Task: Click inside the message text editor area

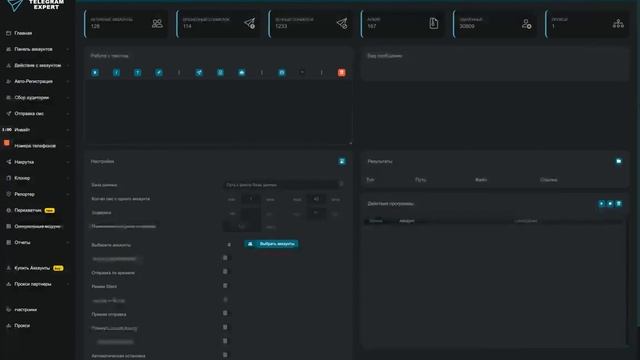Action: click(218, 111)
